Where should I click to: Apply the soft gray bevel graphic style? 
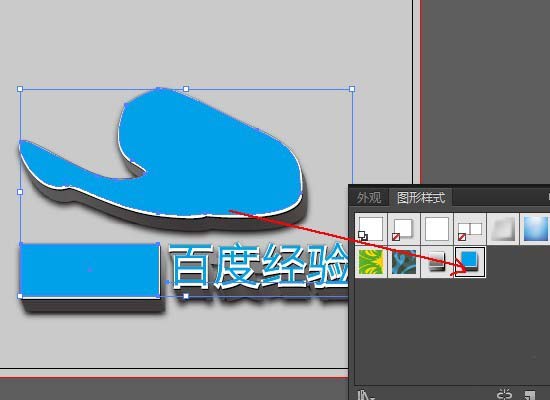(503, 229)
